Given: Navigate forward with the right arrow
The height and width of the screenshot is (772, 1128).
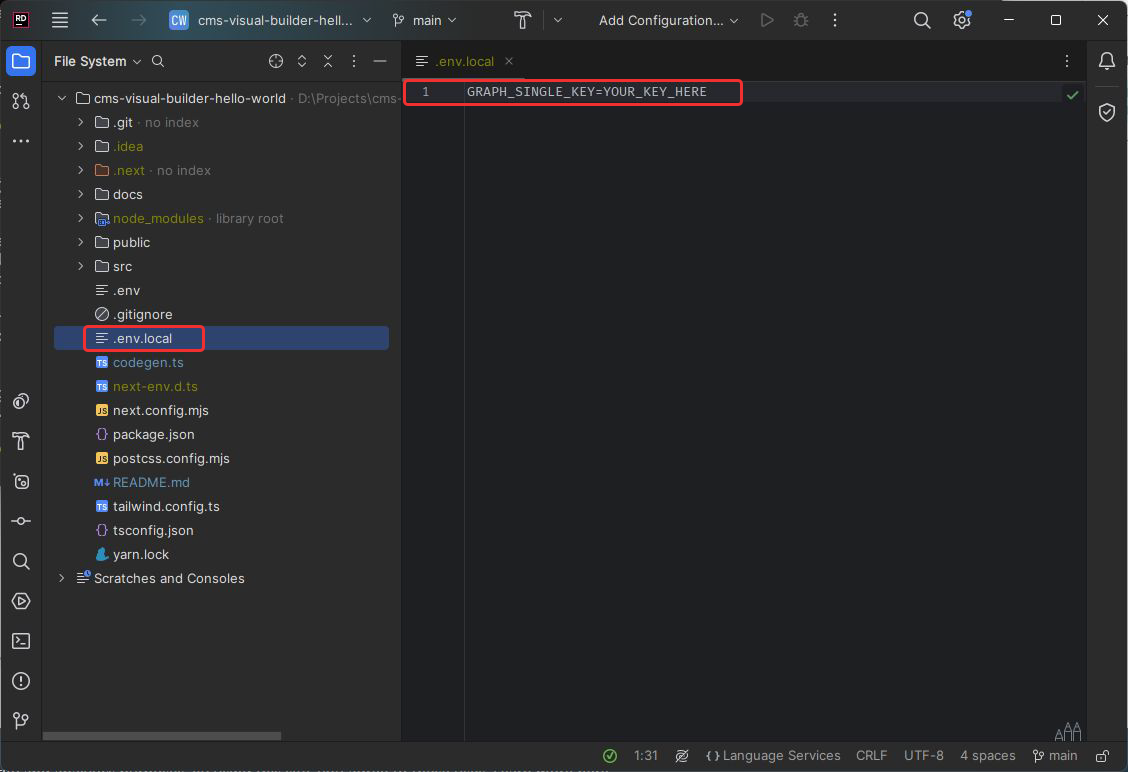Looking at the screenshot, I should [x=139, y=20].
